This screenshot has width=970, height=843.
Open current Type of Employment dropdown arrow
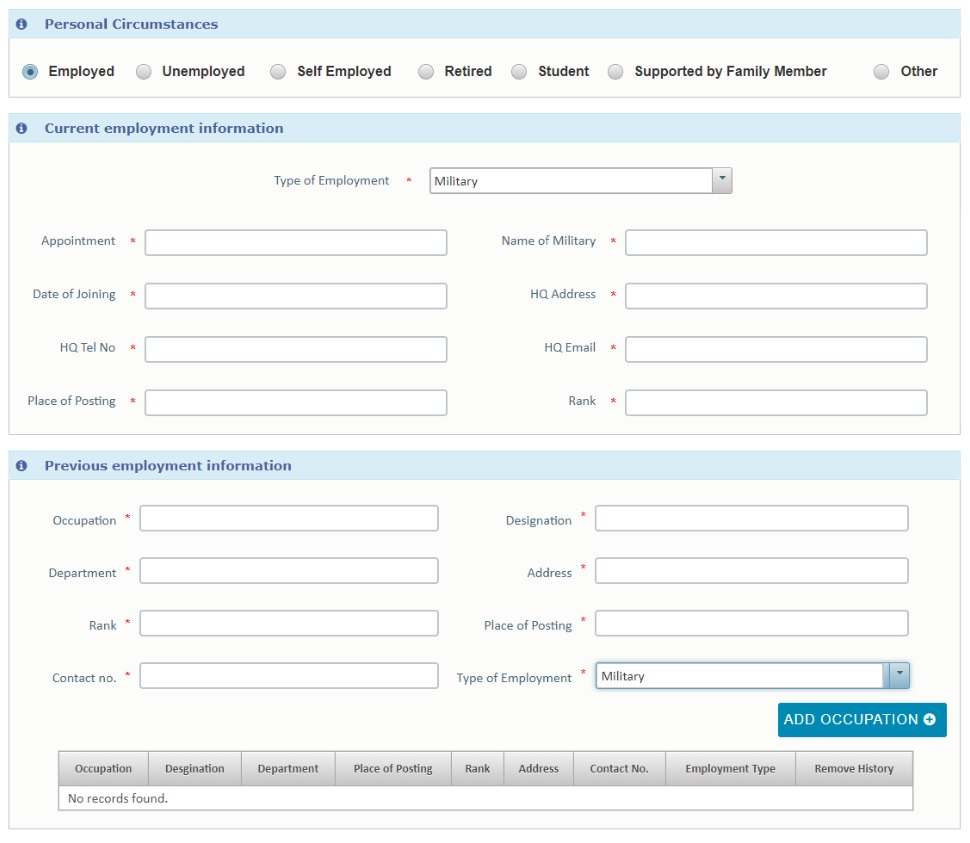(722, 180)
